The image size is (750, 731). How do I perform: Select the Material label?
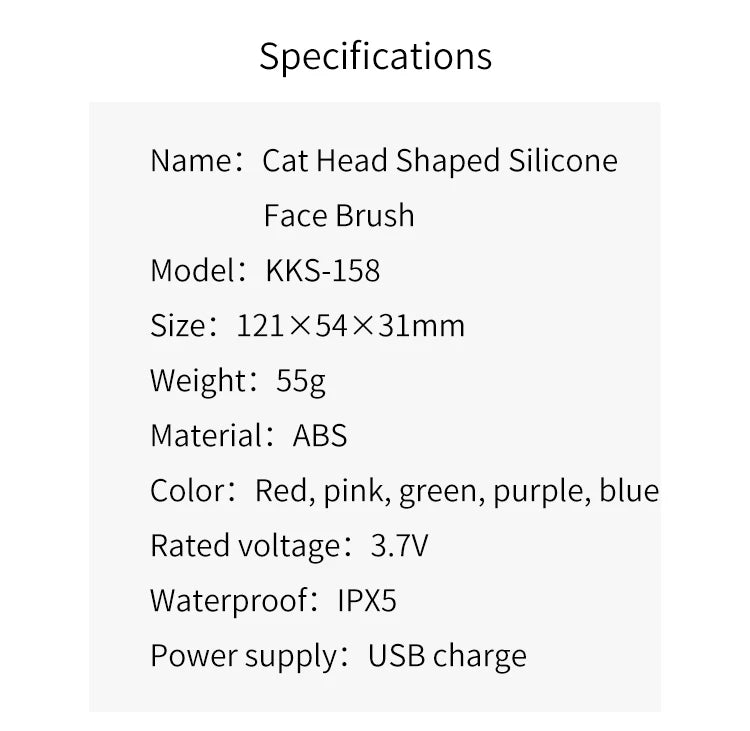click(x=208, y=436)
